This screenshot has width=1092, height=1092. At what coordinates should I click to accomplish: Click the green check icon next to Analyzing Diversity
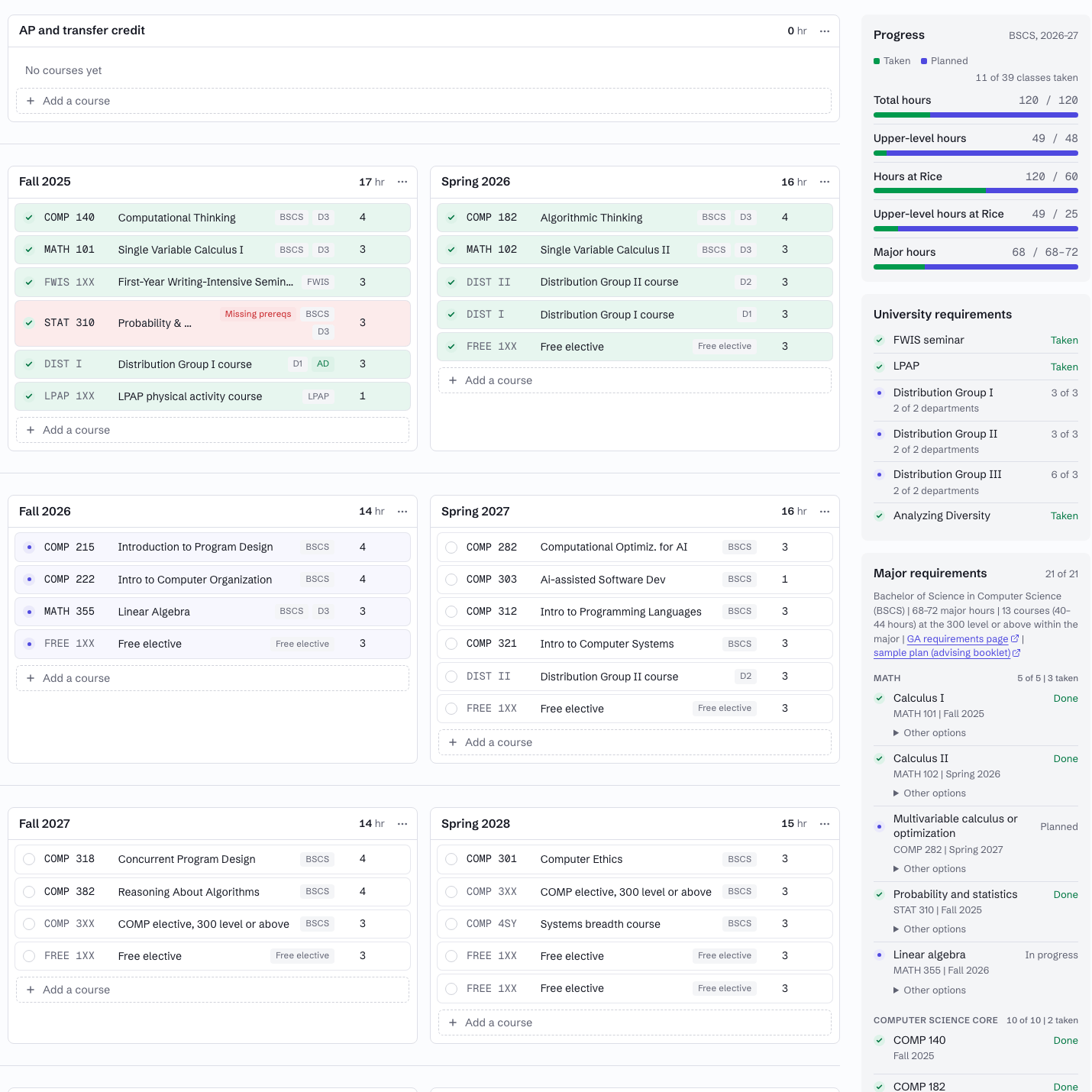pos(879,516)
